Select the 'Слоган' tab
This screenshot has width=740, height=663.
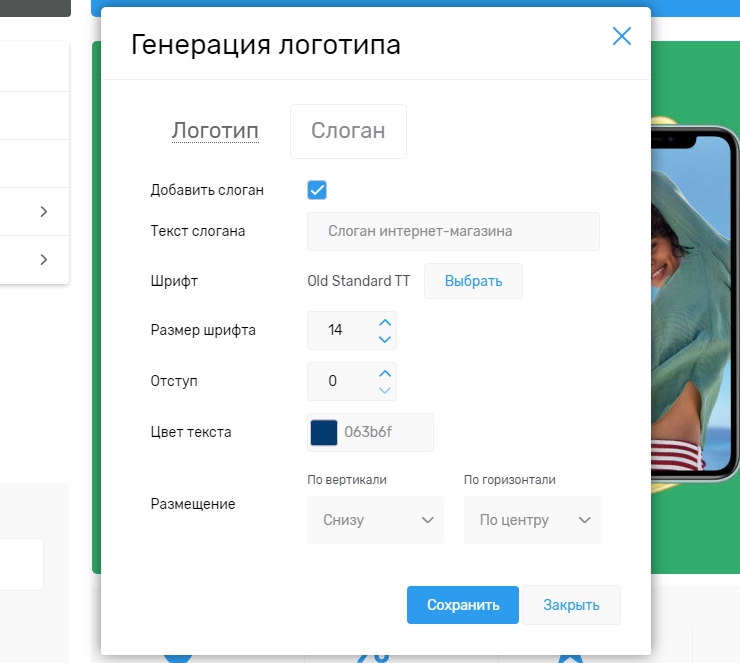[x=348, y=131]
